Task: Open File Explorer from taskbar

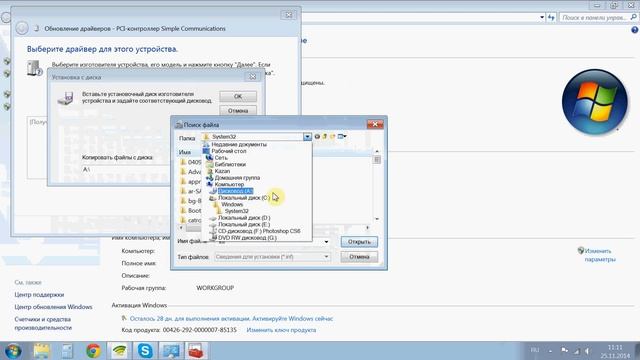Action: click(x=42, y=351)
